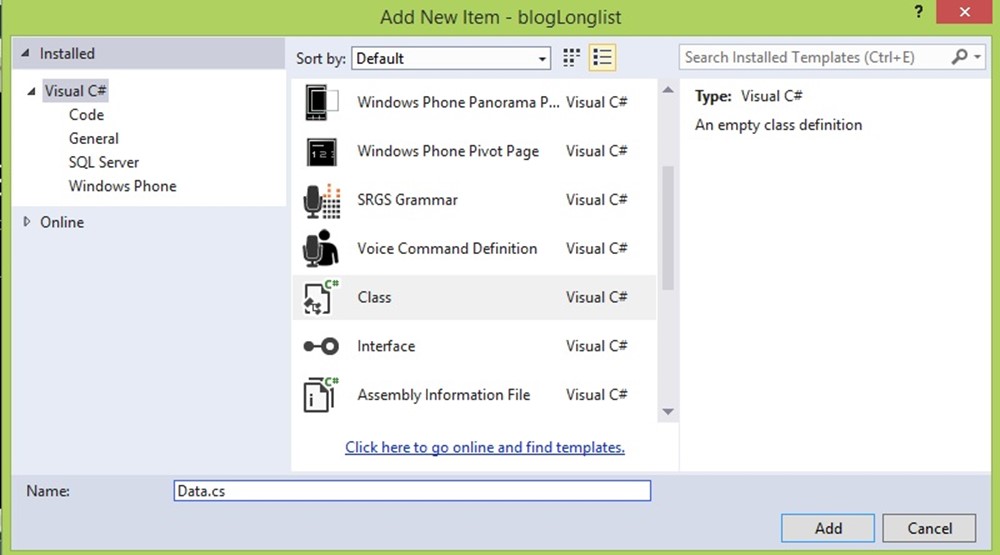Select the General category
Image resolution: width=1000 pixels, height=555 pixels.
coord(93,138)
